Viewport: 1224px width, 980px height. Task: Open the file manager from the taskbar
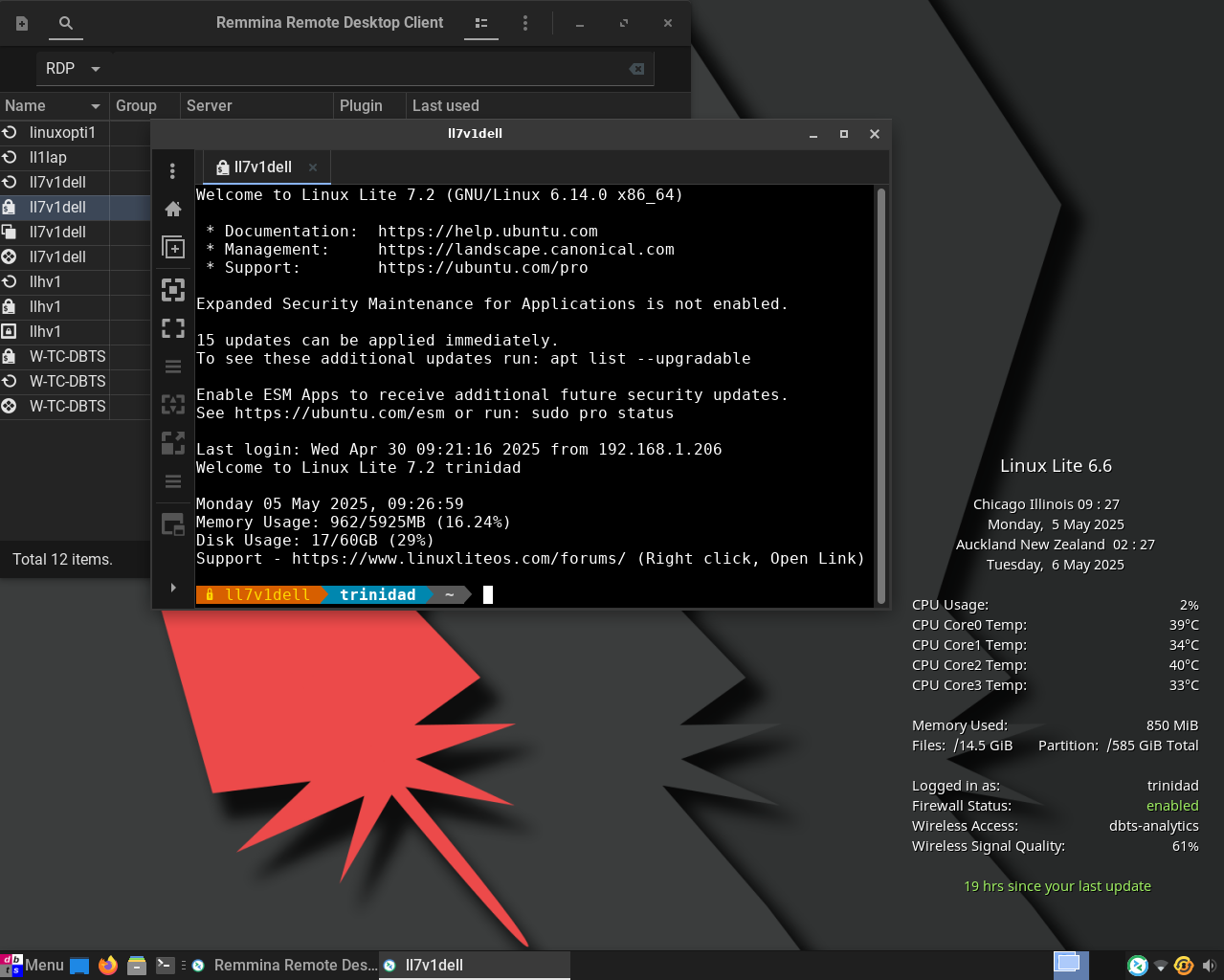[137, 965]
